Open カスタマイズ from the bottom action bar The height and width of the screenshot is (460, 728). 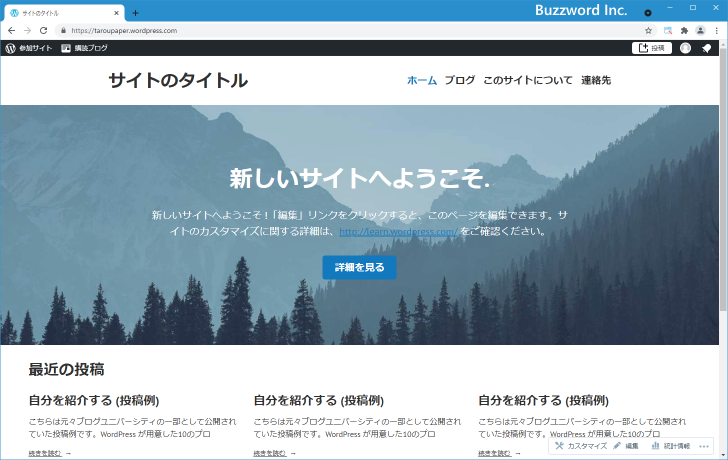[x=581, y=446]
